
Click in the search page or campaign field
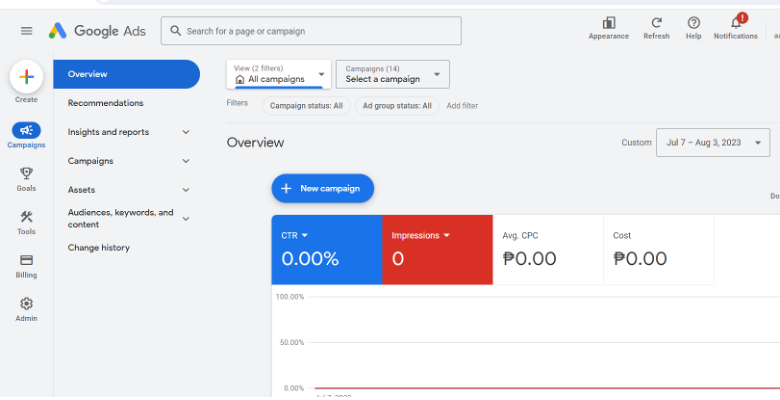pos(311,31)
